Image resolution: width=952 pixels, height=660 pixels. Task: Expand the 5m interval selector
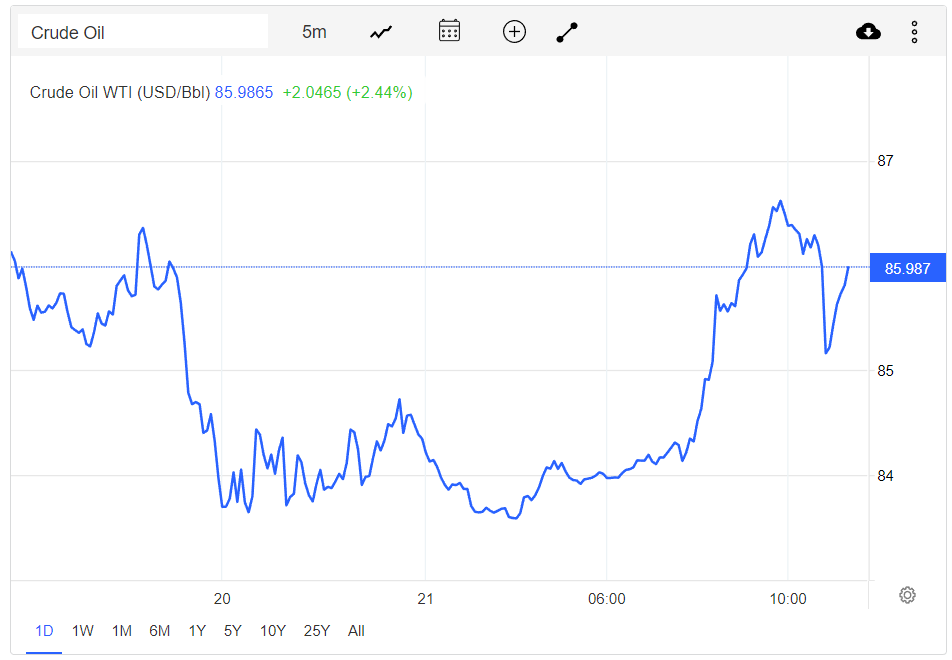(314, 32)
